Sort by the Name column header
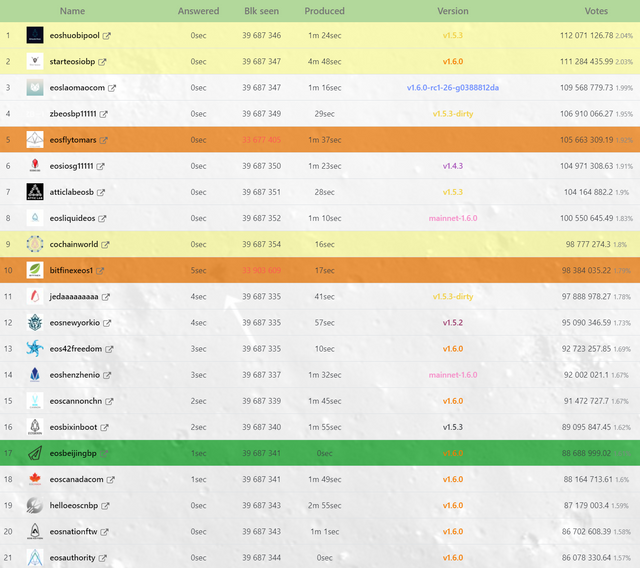The width and height of the screenshot is (640, 568). pyautogui.click(x=72, y=11)
